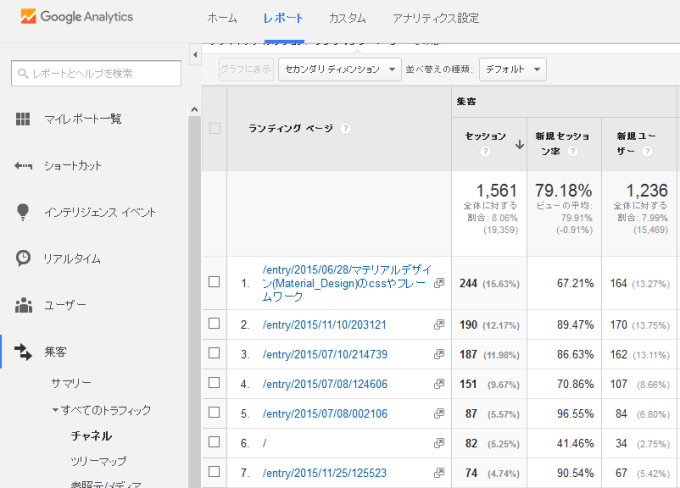Click the リアルタイム clock icon
The image size is (680, 488).
pos(23,258)
